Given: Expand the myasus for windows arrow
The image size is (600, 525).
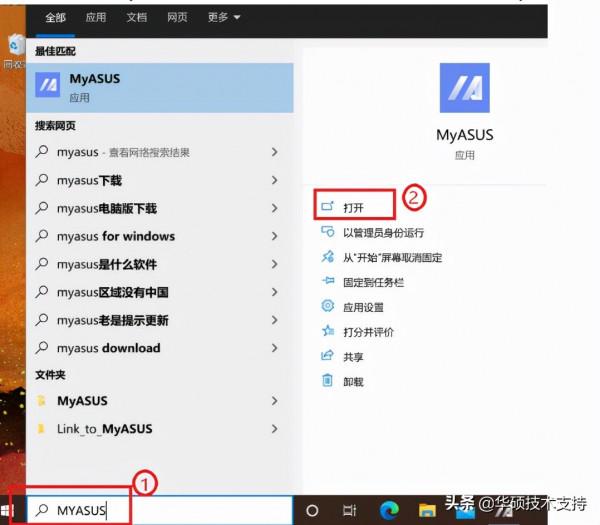Looking at the screenshot, I should [274, 236].
